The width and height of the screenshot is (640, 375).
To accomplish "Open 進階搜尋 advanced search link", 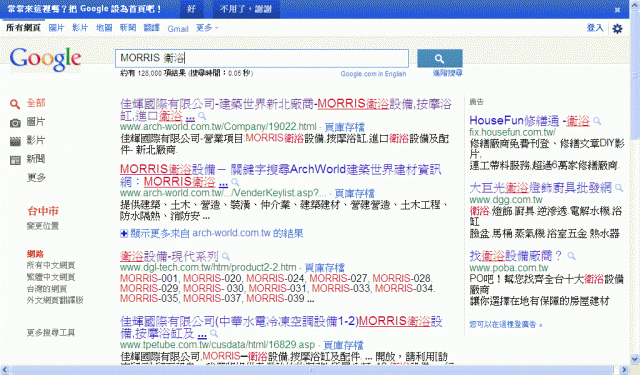I will click(x=448, y=73).
